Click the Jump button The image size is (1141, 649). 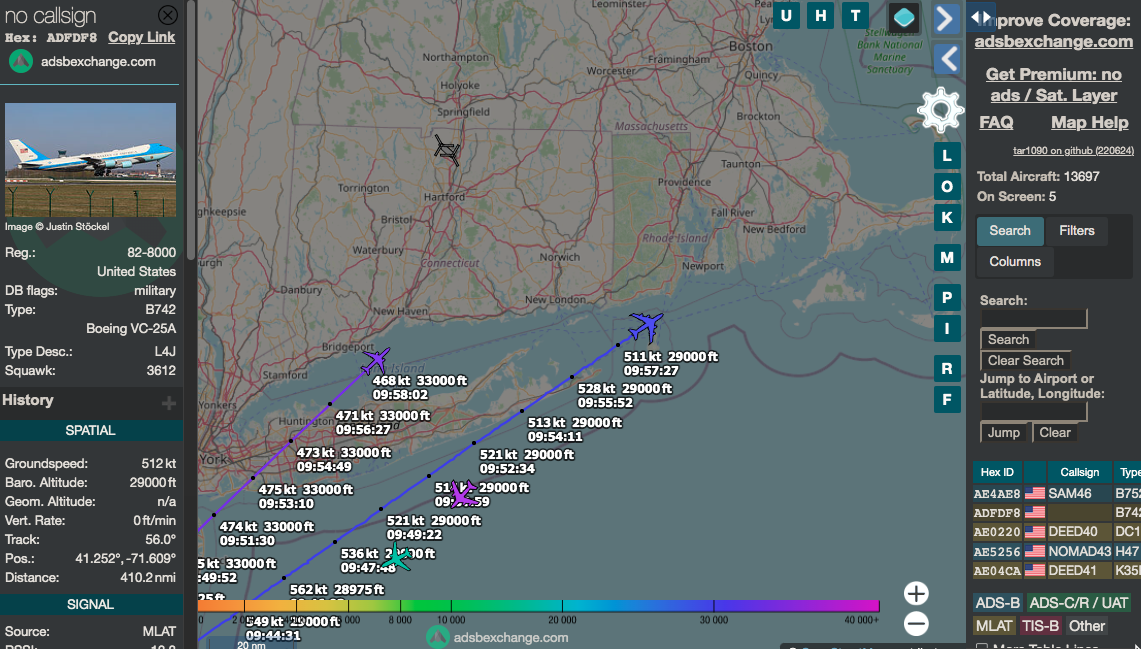tap(1004, 433)
